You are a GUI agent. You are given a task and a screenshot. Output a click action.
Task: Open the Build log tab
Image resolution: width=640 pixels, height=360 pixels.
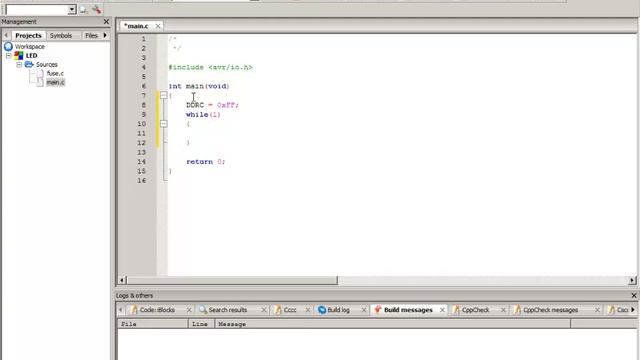338,310
